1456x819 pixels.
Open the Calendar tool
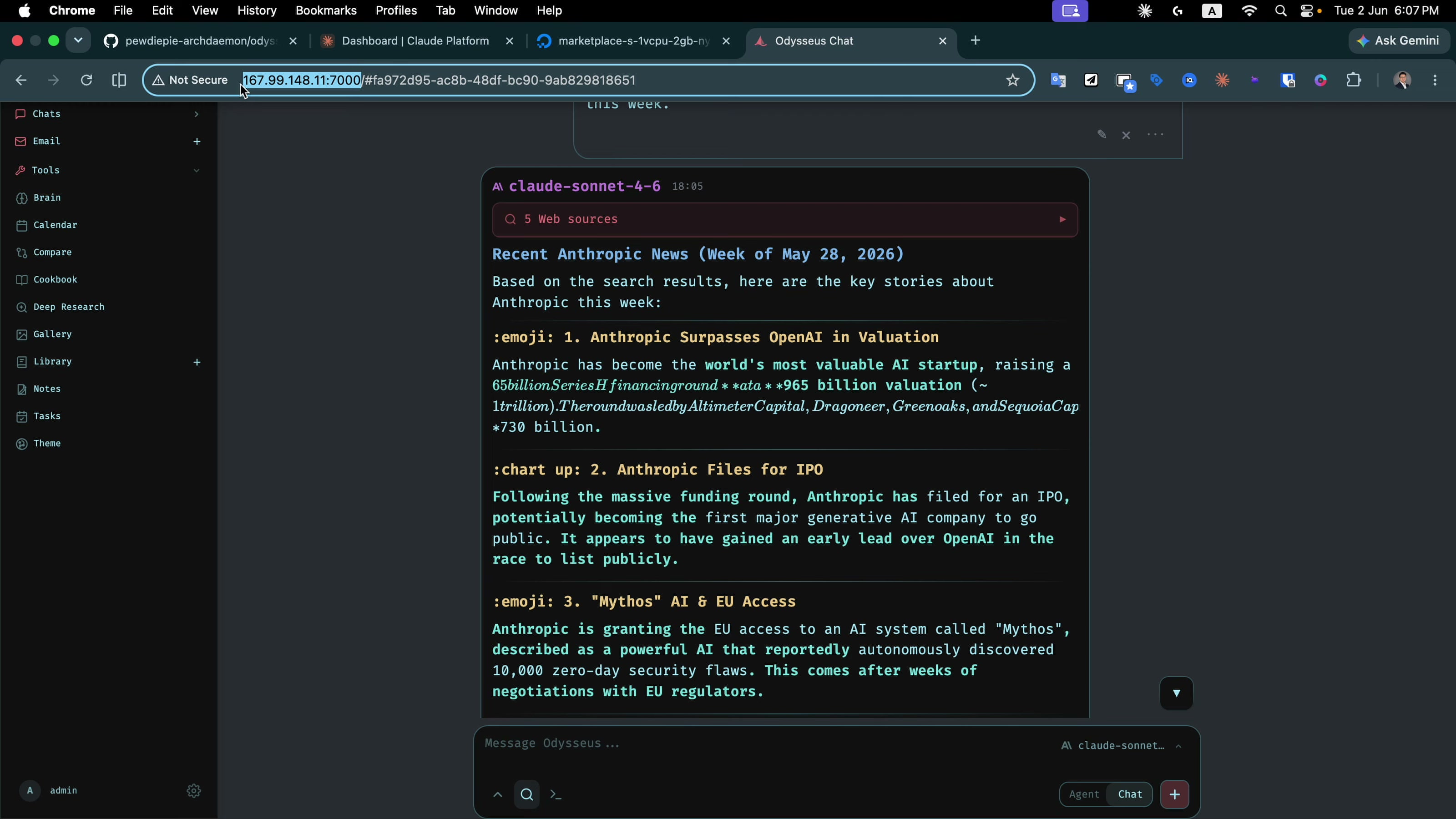tap(55, 225)
